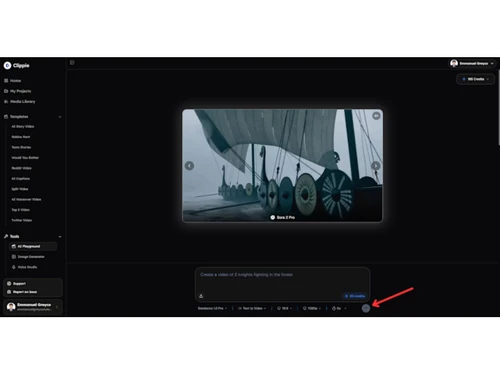The image size is (500, 375).
Task: Collapse the Tools section chevron
Action: pyautogui.click(x=60, y=237)
